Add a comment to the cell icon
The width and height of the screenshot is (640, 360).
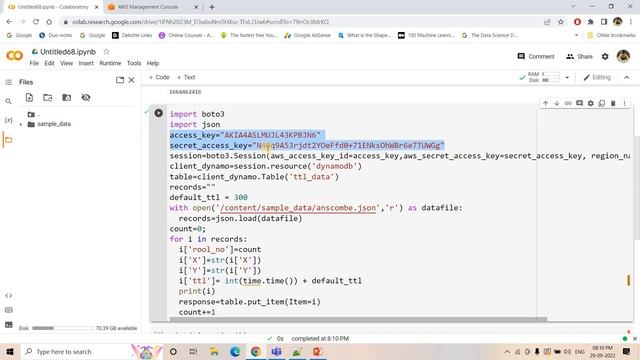[x=579, y=103]
